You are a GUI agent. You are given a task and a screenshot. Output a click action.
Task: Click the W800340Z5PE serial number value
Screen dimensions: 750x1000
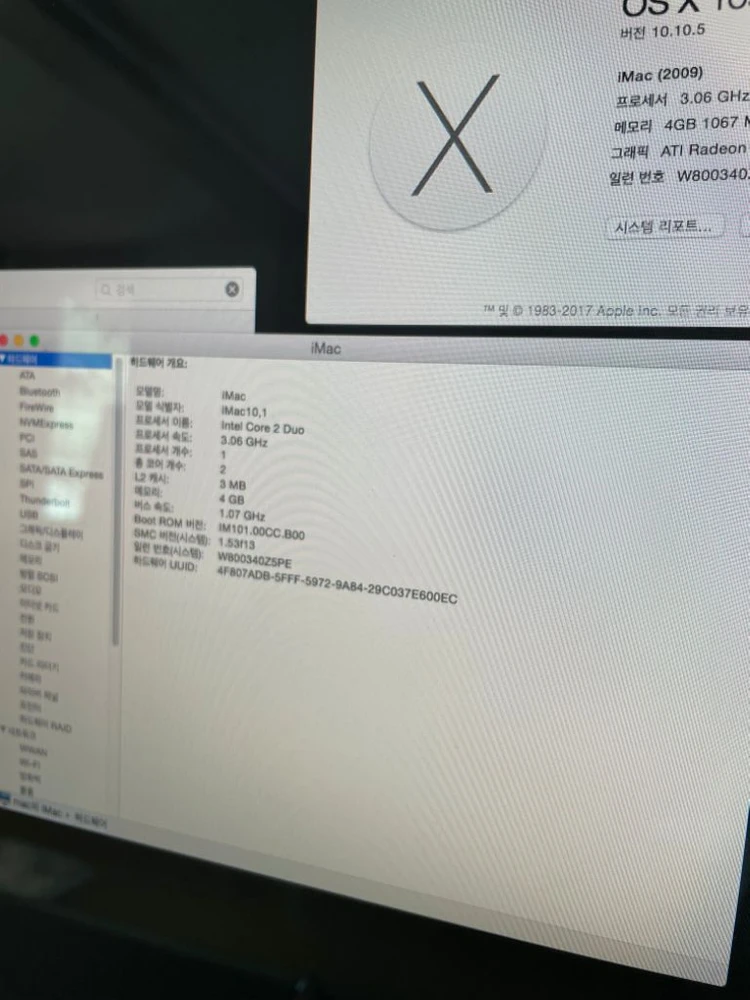254,561
